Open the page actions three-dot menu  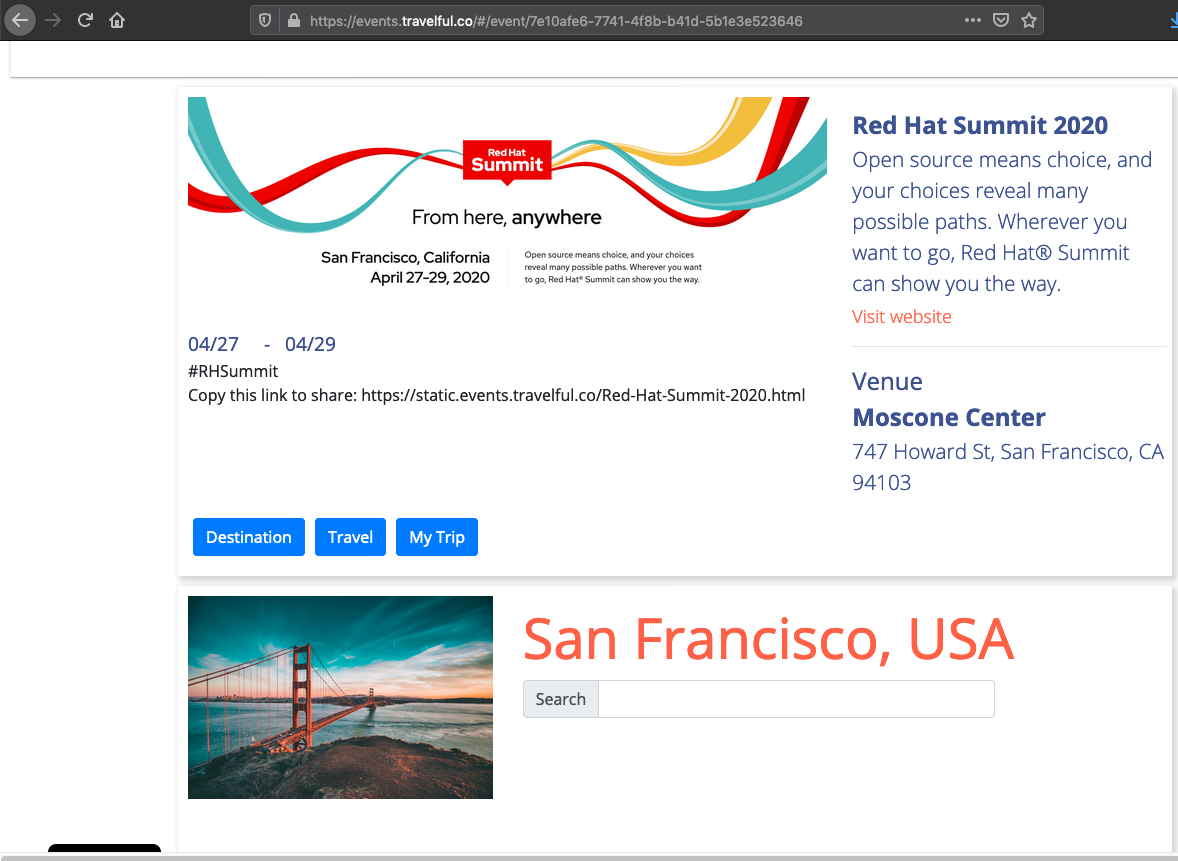pos(973,20)
